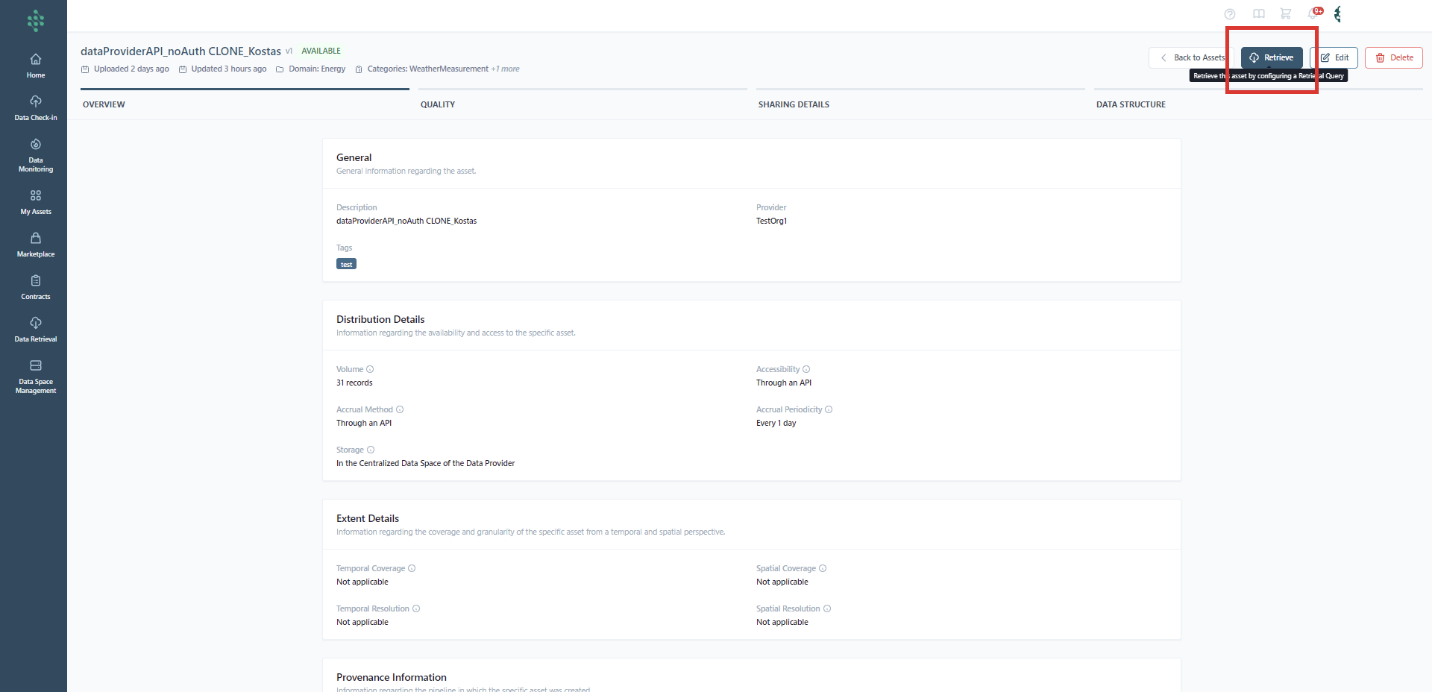Open Data Space Management in sidebar
The image size is (1432, 692).
36,376
